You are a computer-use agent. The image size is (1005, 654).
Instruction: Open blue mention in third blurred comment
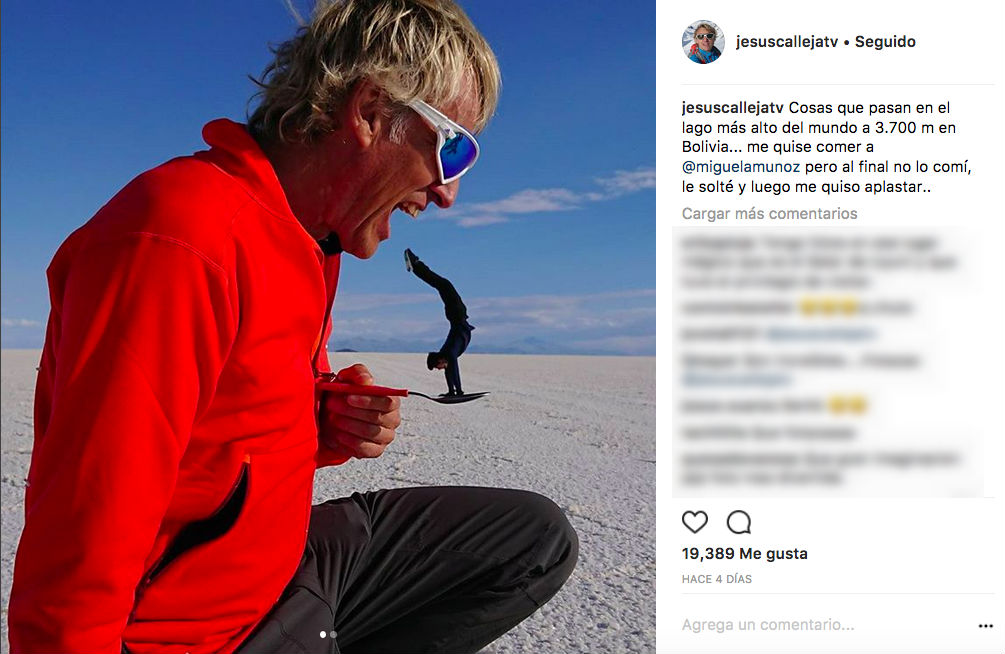820,334
